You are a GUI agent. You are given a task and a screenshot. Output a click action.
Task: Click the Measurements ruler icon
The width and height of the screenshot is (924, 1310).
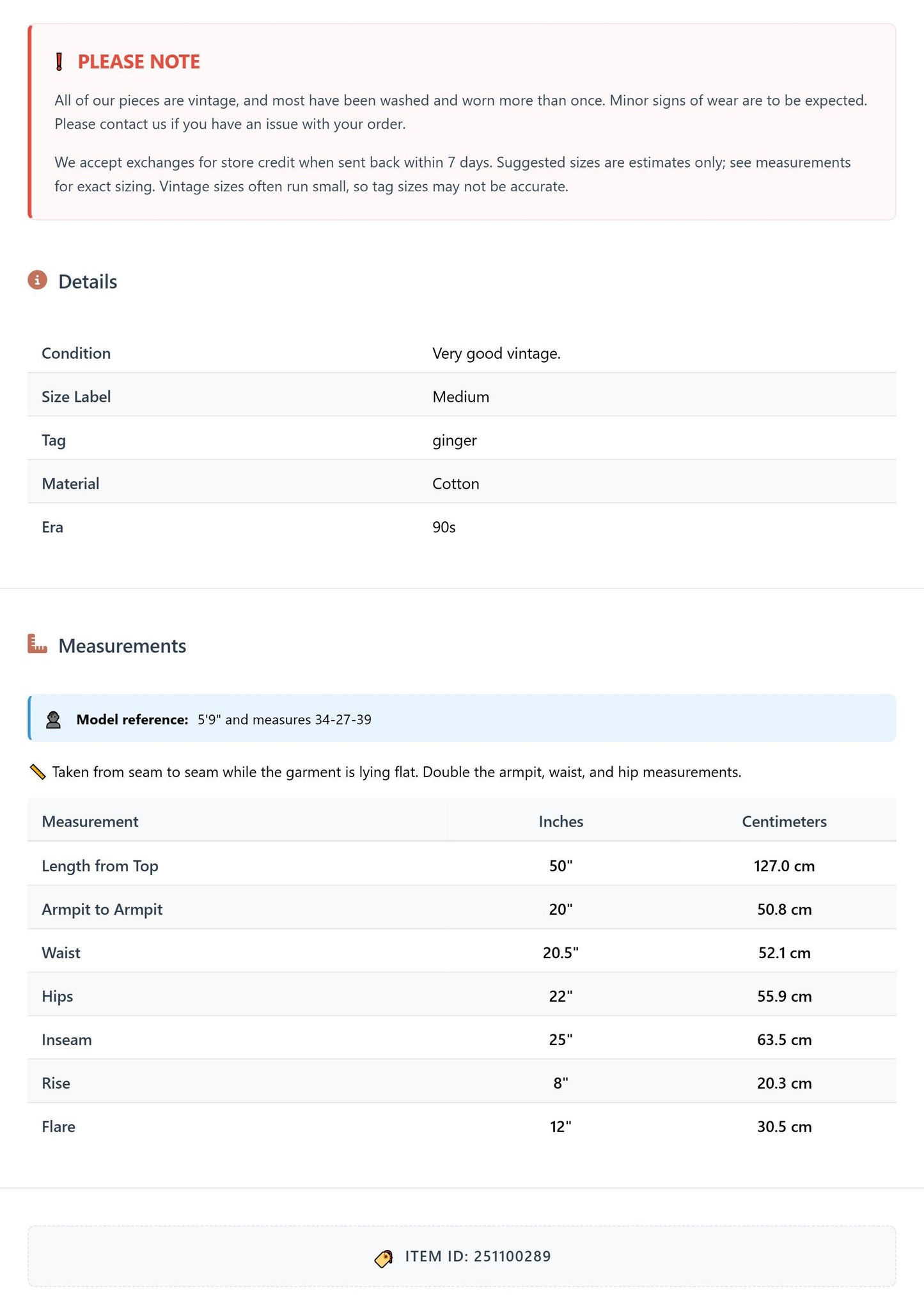click(x=38, y=644)
